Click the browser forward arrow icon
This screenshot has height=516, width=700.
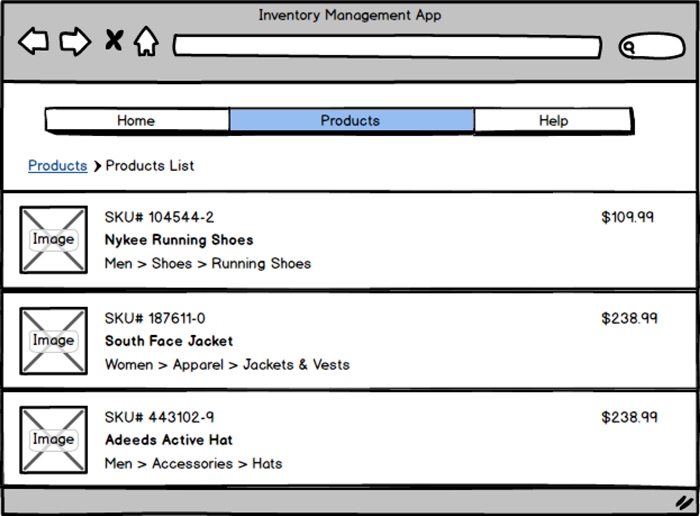click(x=75, y=42)
